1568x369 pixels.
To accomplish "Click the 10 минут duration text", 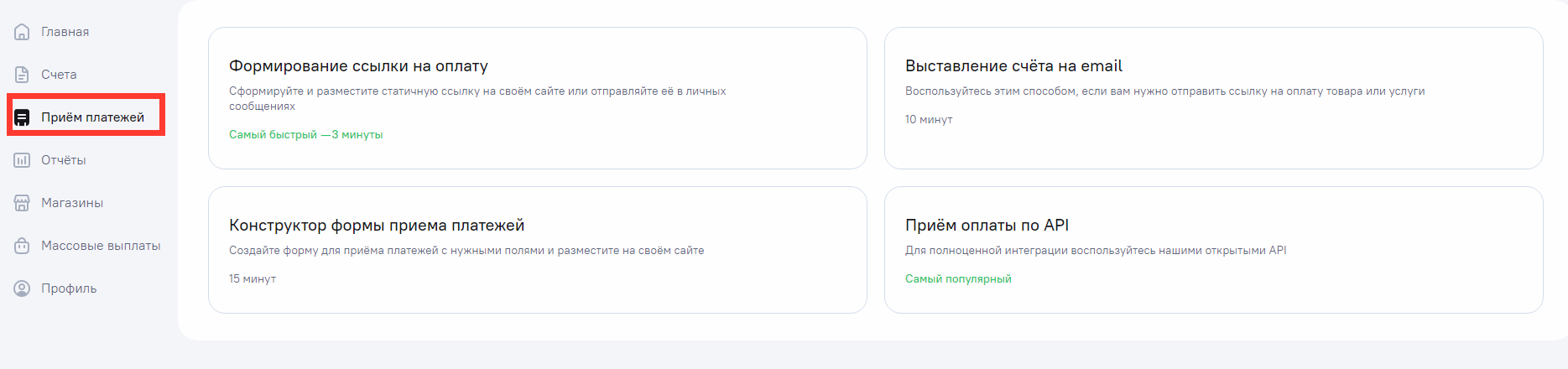I will pos(929,120).
